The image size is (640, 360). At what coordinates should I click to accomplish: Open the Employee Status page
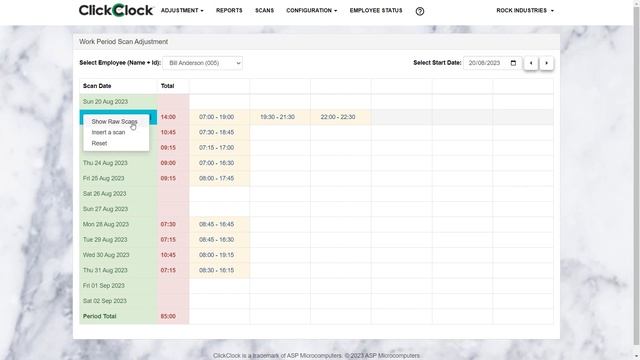pyautogui.click(x=376, y=10)
